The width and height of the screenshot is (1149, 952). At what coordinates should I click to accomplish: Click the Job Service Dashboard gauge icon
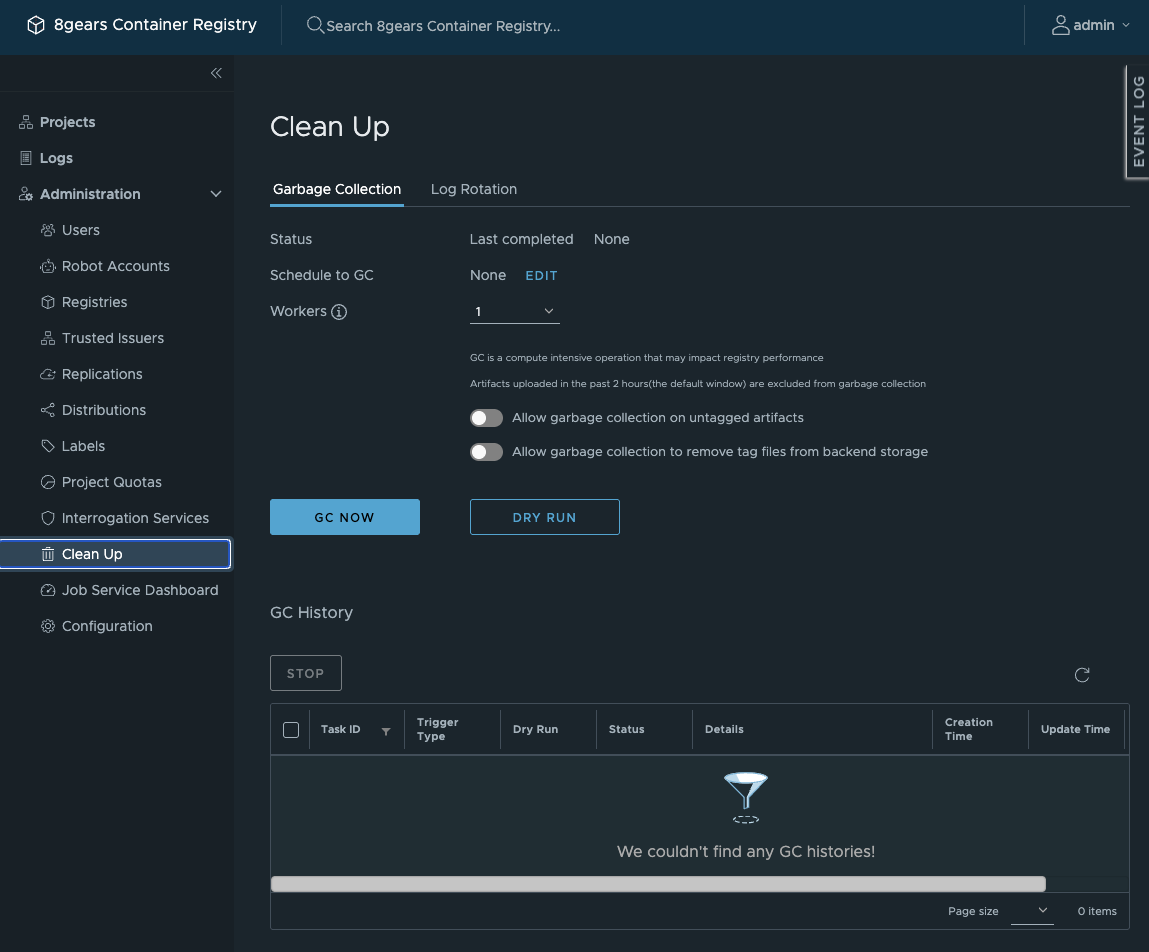pyautogui.click(x=48, y=590)
